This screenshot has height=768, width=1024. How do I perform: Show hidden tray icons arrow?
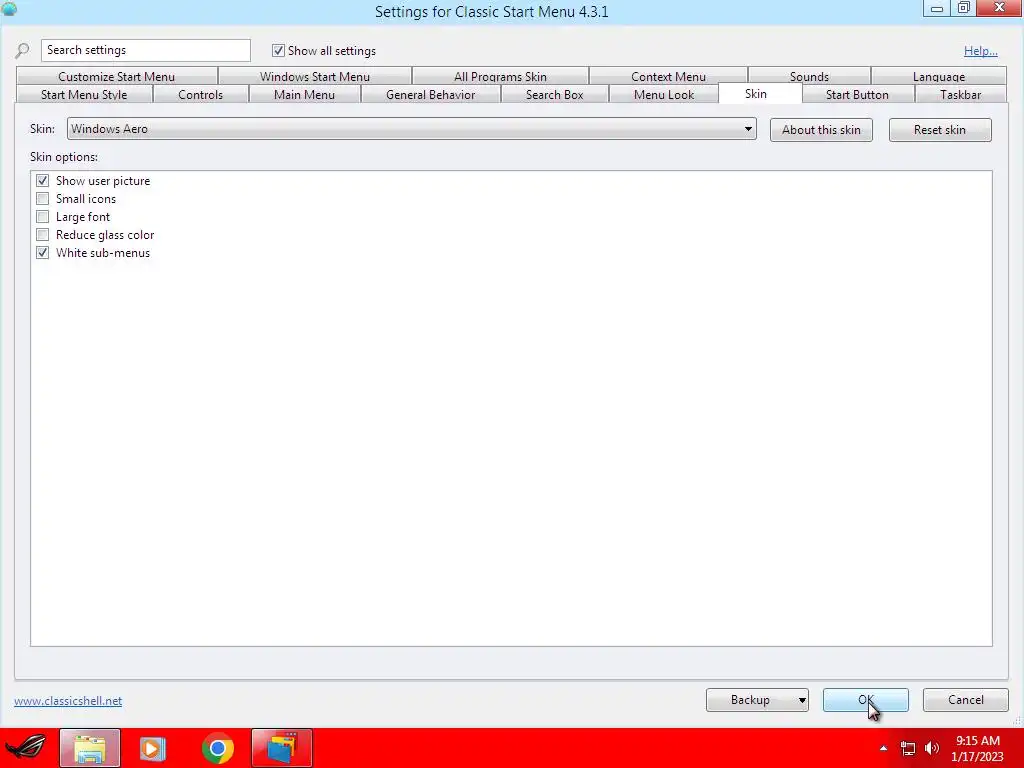tap(884, 748)
